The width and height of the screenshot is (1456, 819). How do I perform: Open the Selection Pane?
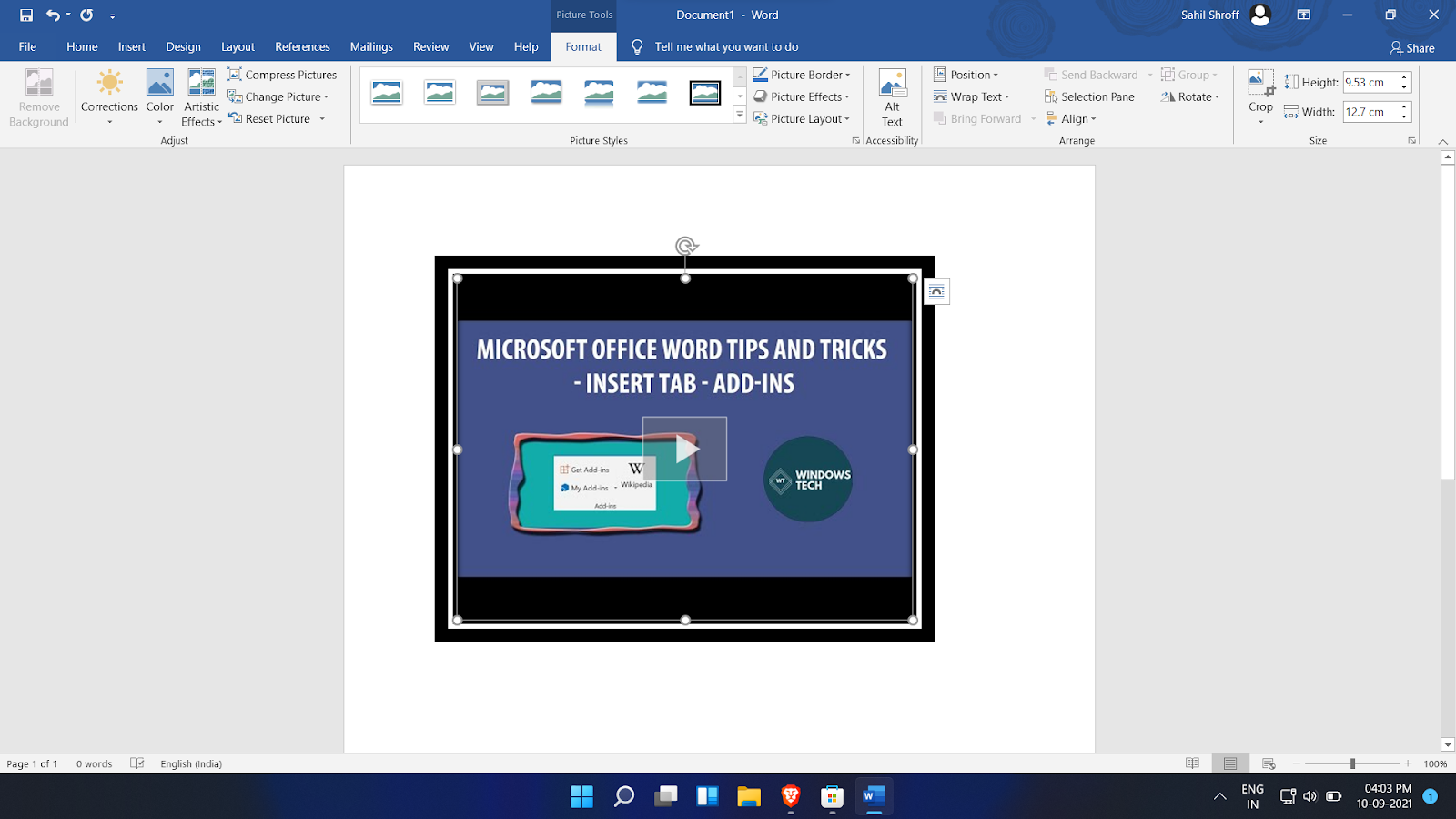click(x=1089, y=96)
